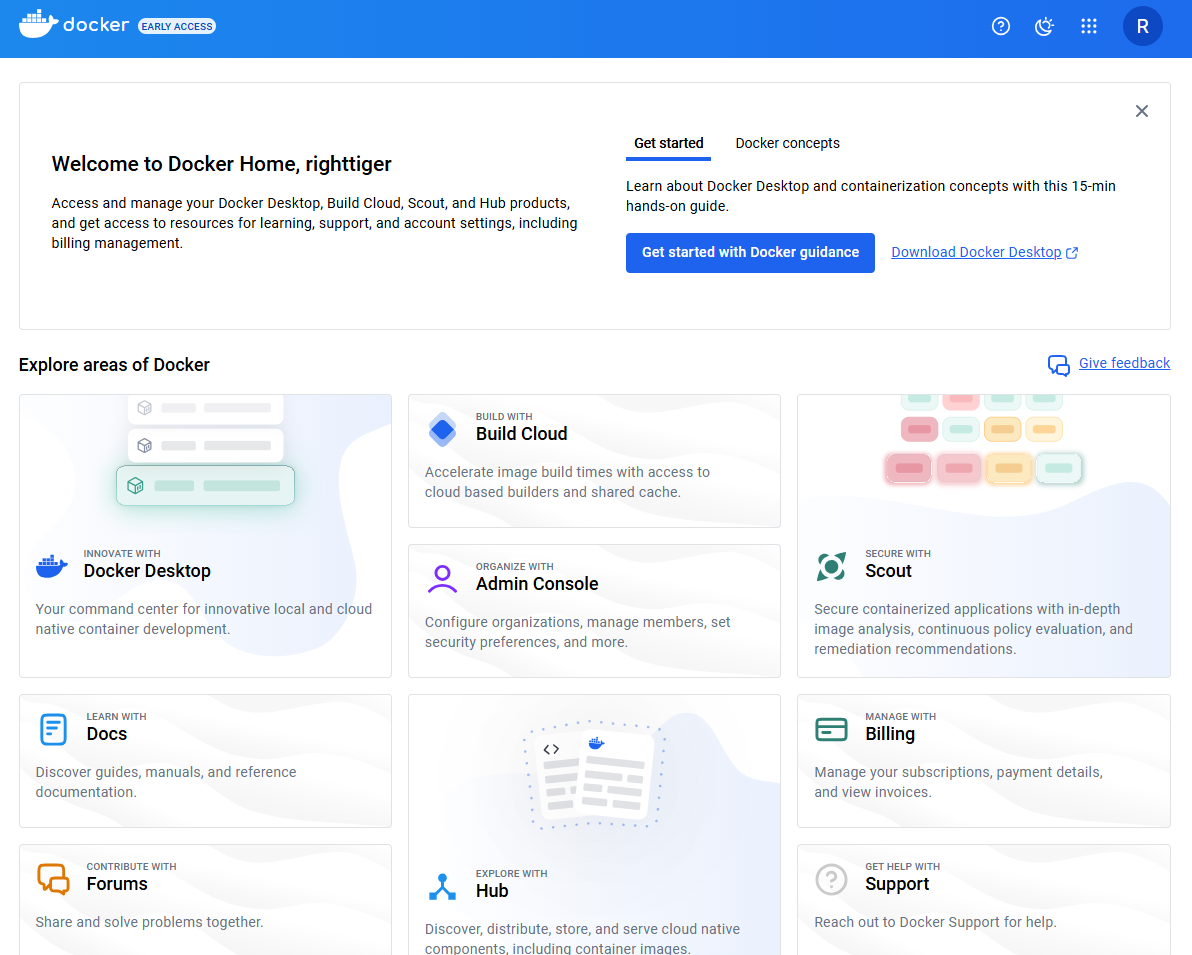Viewport: 1192px width, 955px height.
Task: Click 'SECURE WITH' label
Action: (x=898, y=554)
